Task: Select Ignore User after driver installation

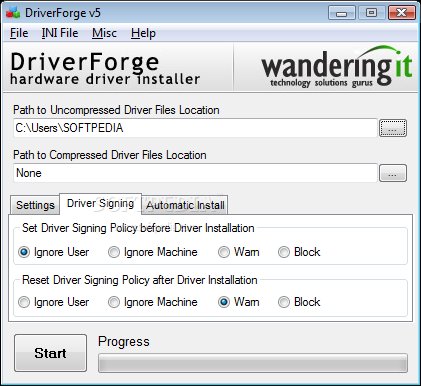Action: [54, 302]
